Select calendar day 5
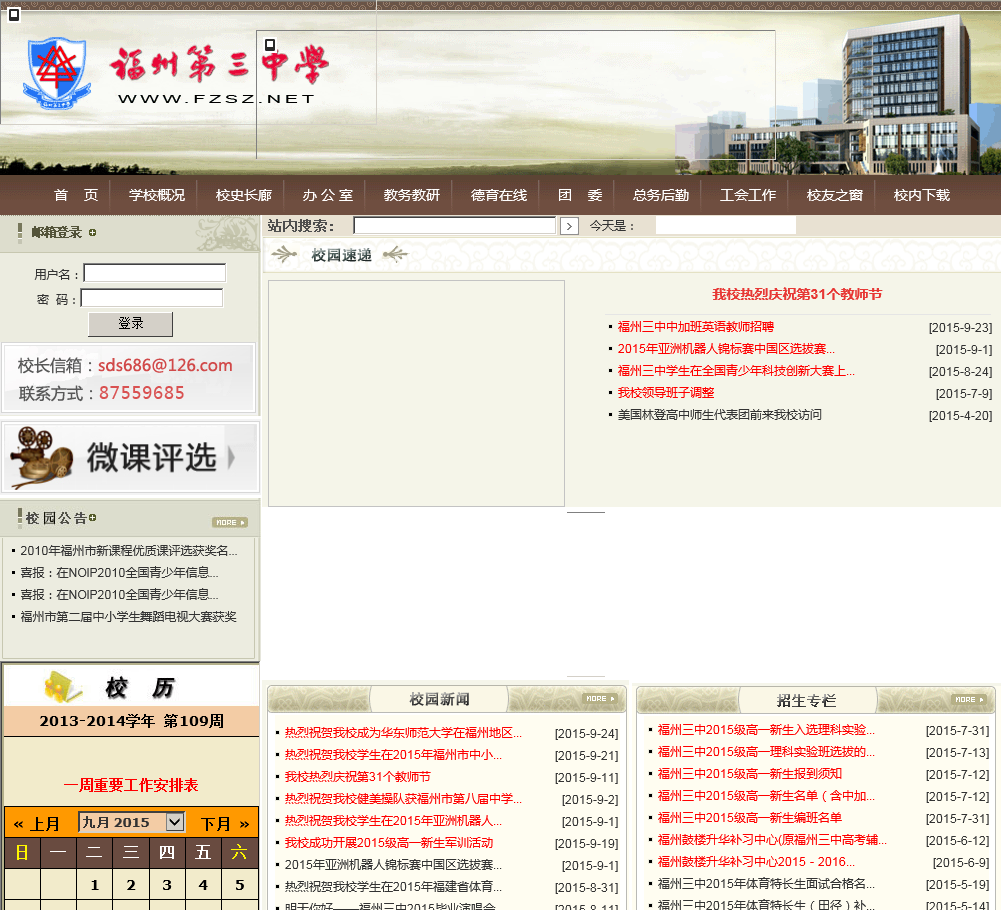1001x910 pixels. (x=239, y=885)
